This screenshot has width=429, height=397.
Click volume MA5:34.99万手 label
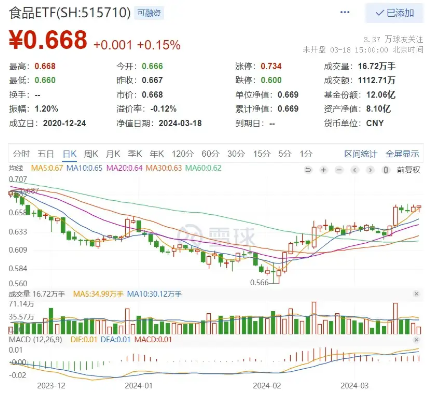[98, 294]
